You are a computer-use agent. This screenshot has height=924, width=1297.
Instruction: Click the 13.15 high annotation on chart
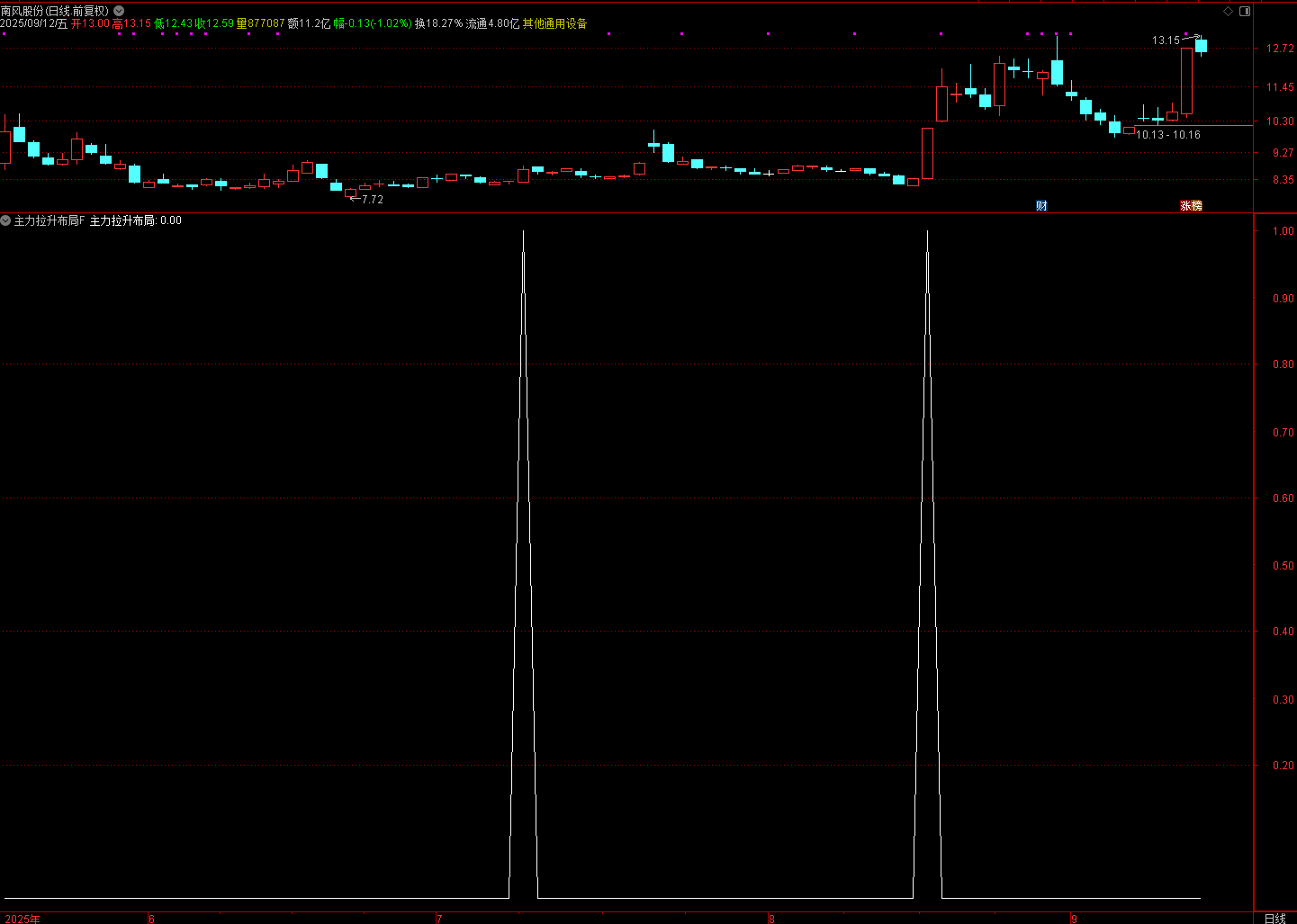coord(1166,40)
